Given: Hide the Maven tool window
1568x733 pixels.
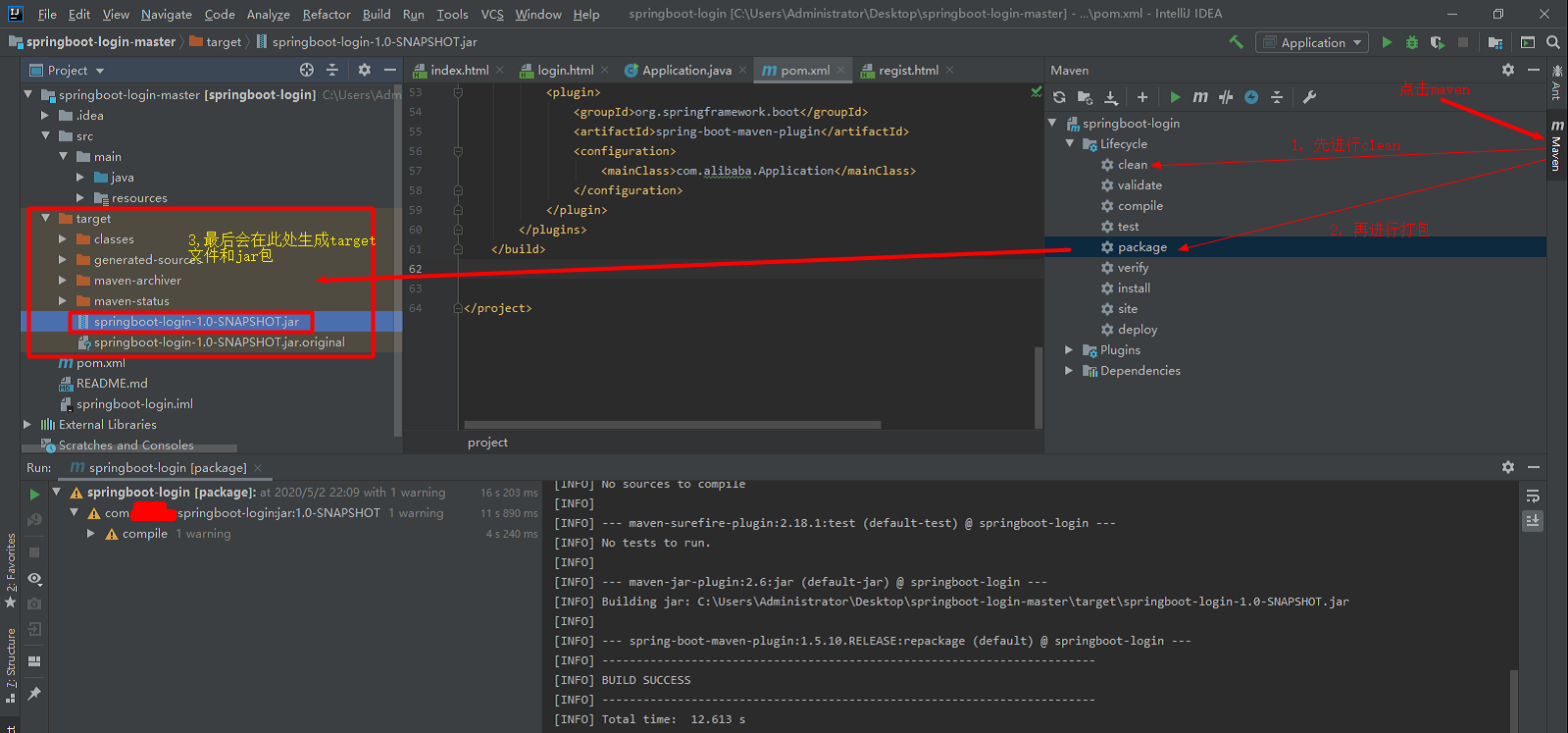Looking at the screenshot, I should coord(1534,70).
